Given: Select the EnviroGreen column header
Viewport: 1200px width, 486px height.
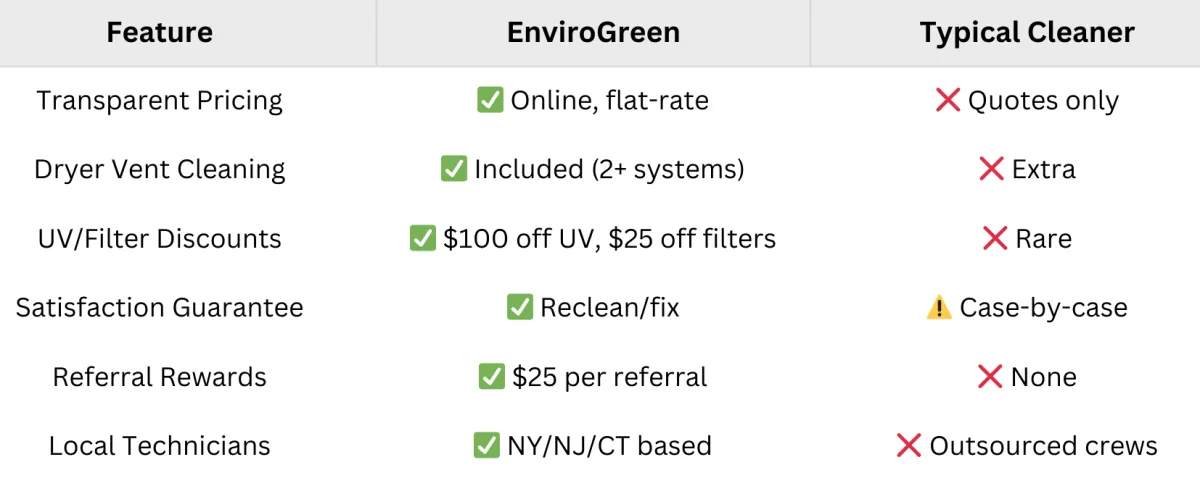Looking at the screenshot, I should click(x=594, y=33).
